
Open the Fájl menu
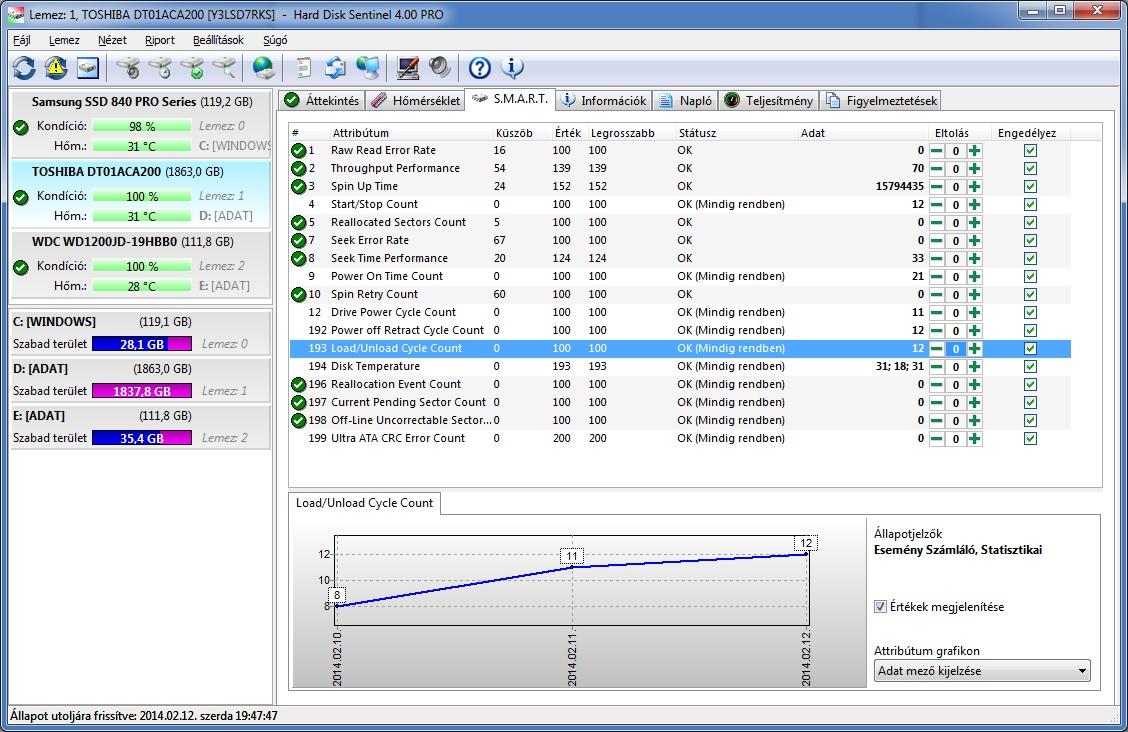pos(22,40)
